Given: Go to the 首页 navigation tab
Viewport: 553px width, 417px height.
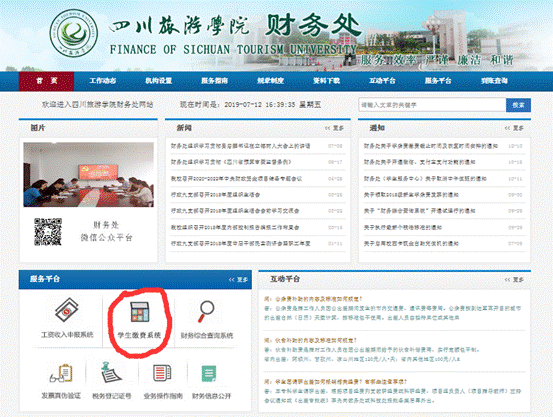Looking at the screenshot, I should point(47,81).
